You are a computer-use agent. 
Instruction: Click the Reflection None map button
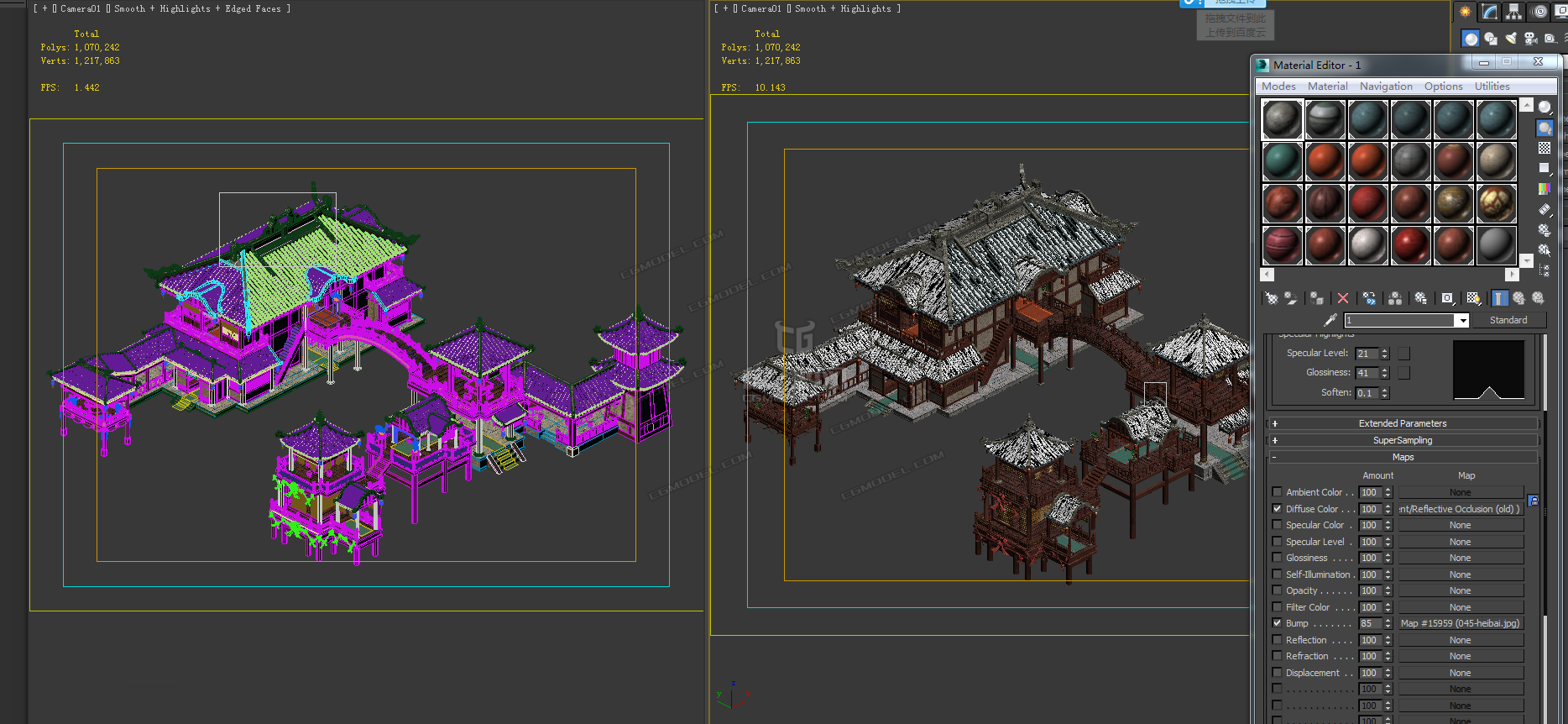pyautogui.click(x=1461, y=640)
